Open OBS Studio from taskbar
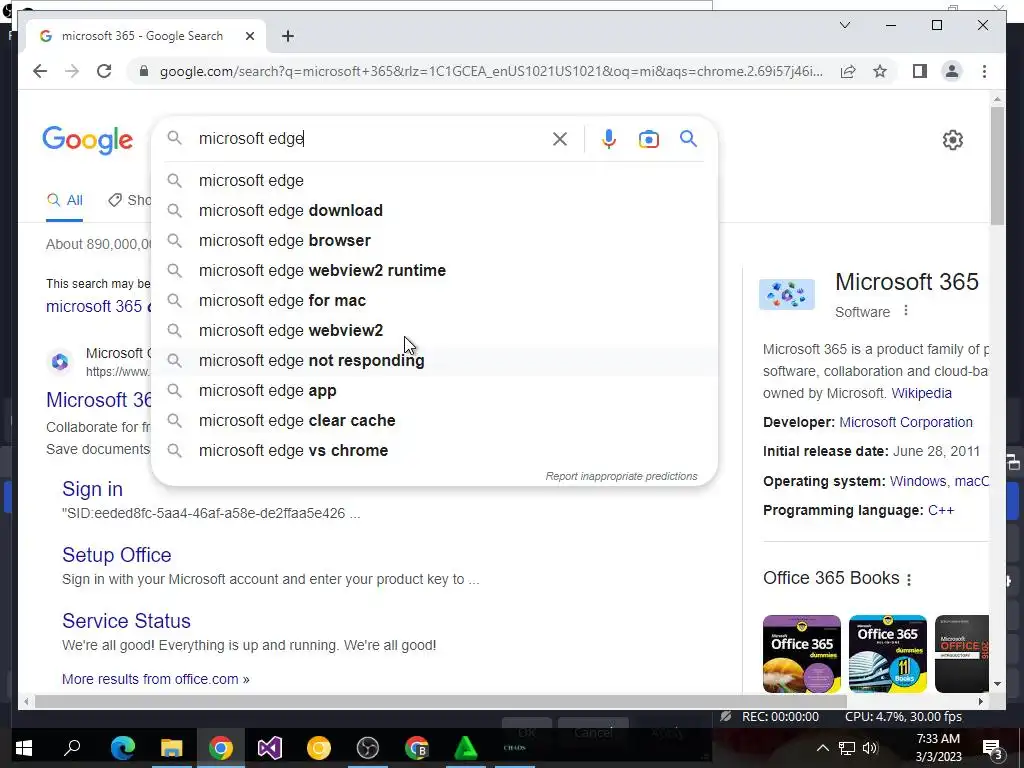Image resolution: width=1024 pixels, height=768 pixels. click(x=368, y=748)
